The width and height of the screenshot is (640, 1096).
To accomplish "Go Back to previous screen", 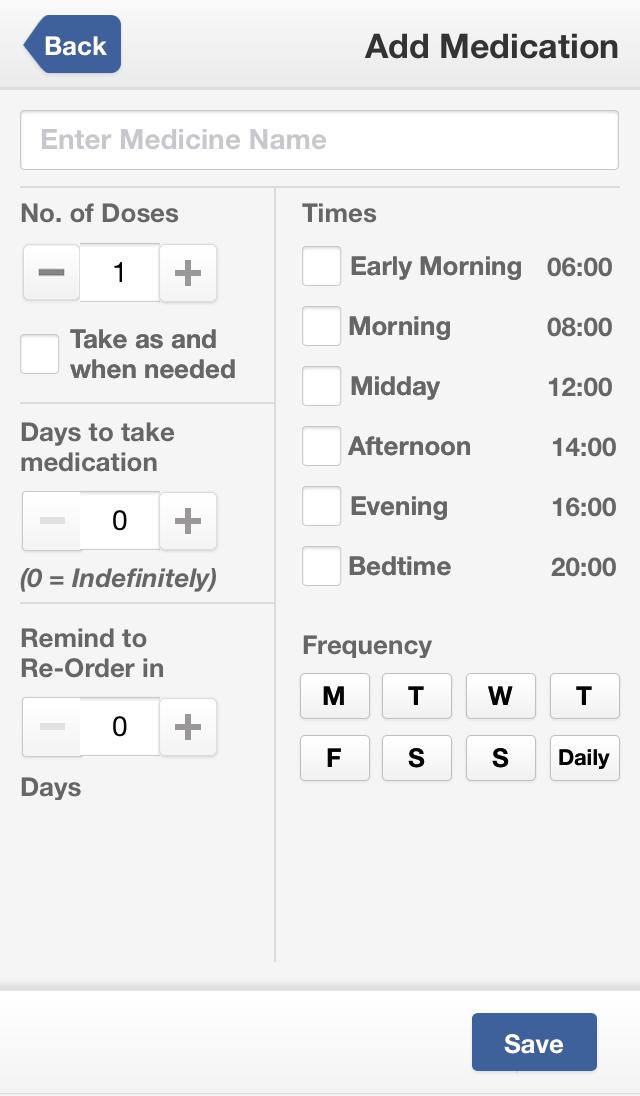I will click(73, 45).
